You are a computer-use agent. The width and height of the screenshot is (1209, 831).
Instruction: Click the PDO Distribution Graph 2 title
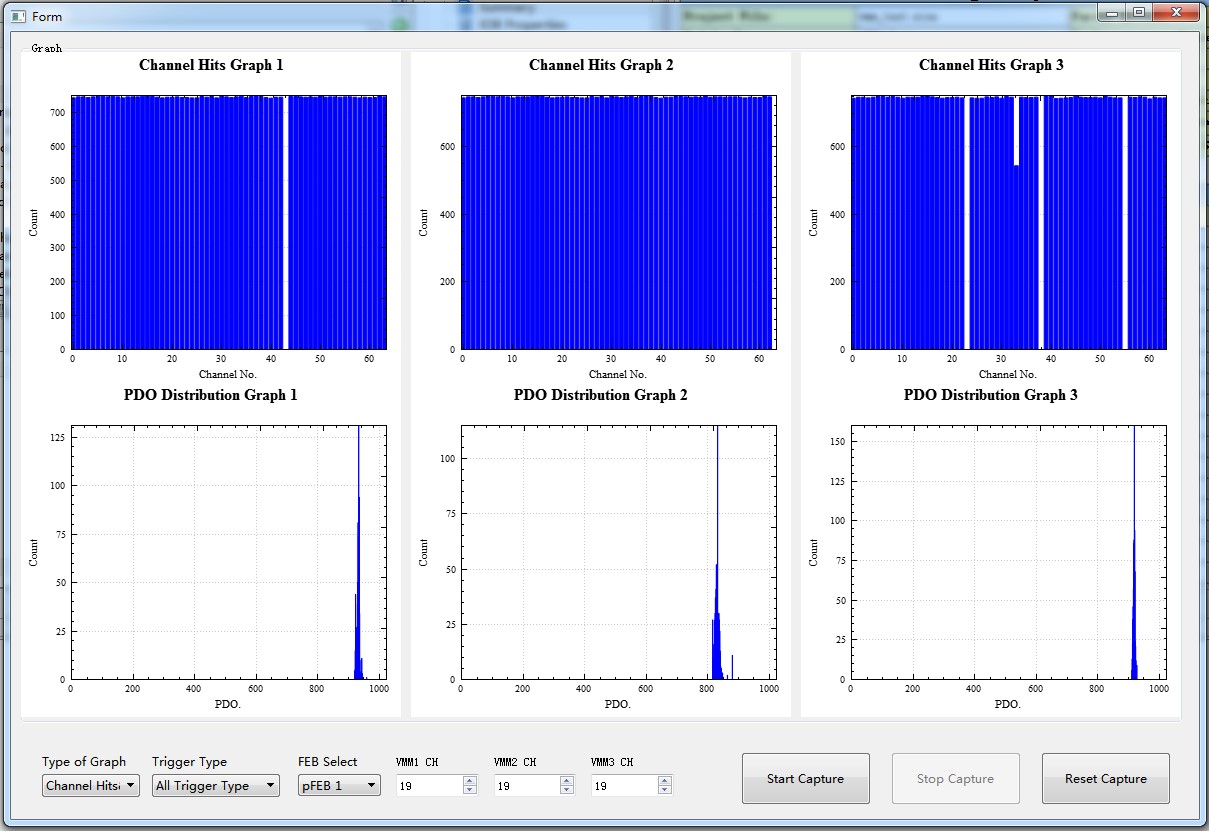pos(601,395)
